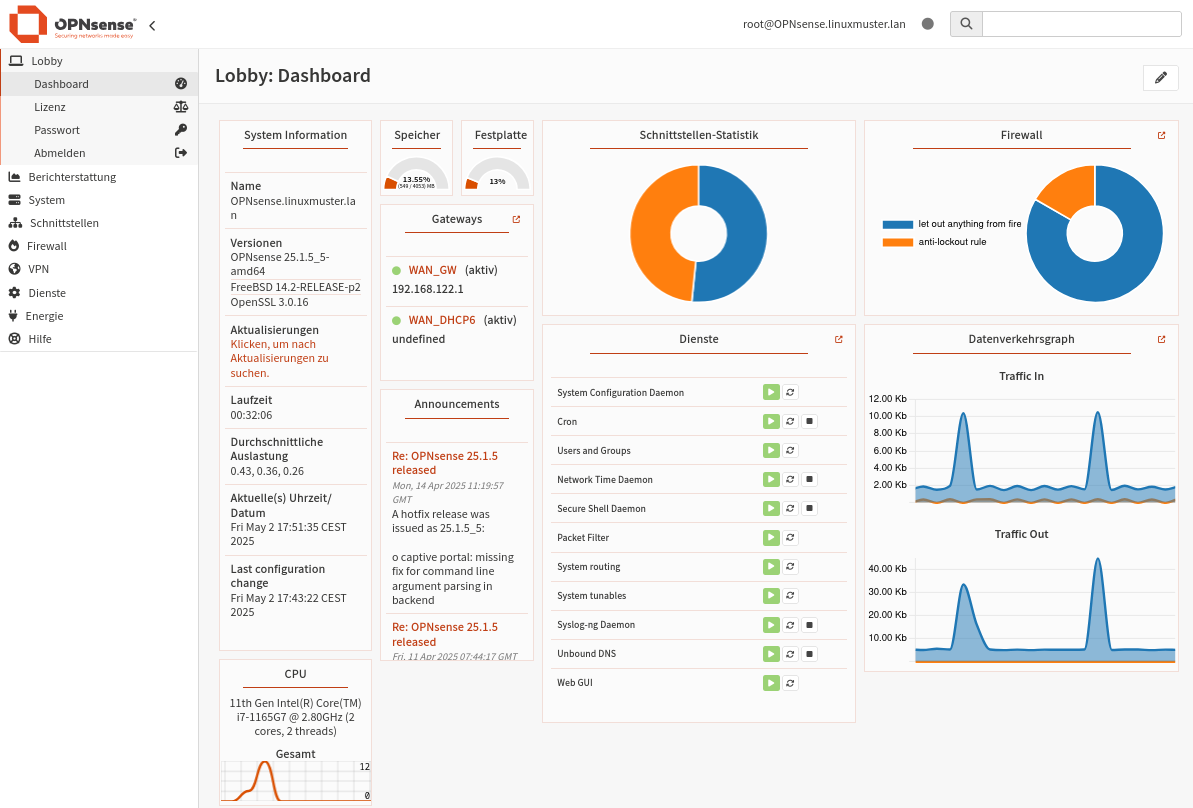Click the Laufzeit value 00:32:06
This screenshot has height=808, width=1193.
pyautogui.click(x=251, y=415)
